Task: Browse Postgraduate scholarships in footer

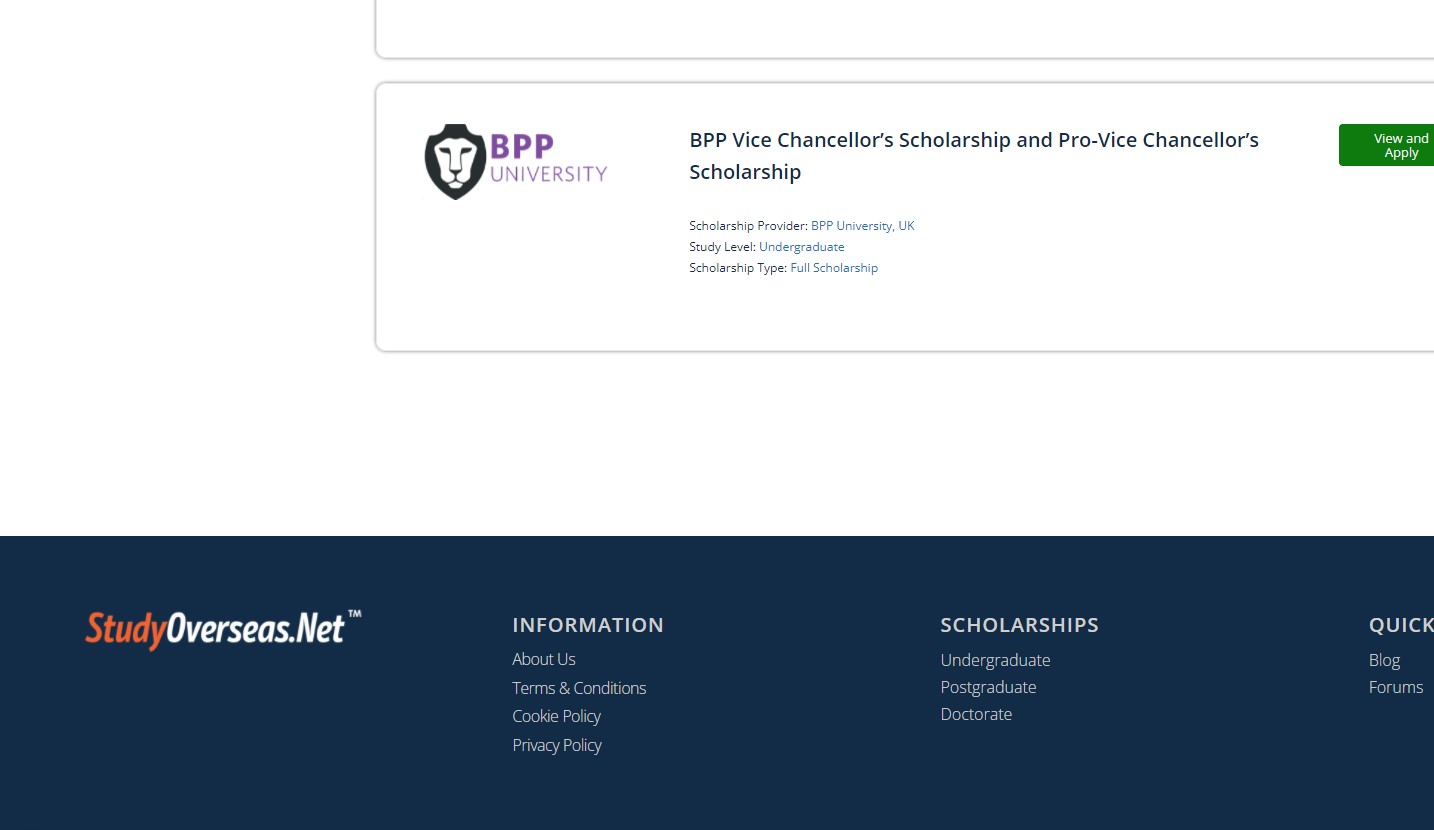Action: pos(988,687)
